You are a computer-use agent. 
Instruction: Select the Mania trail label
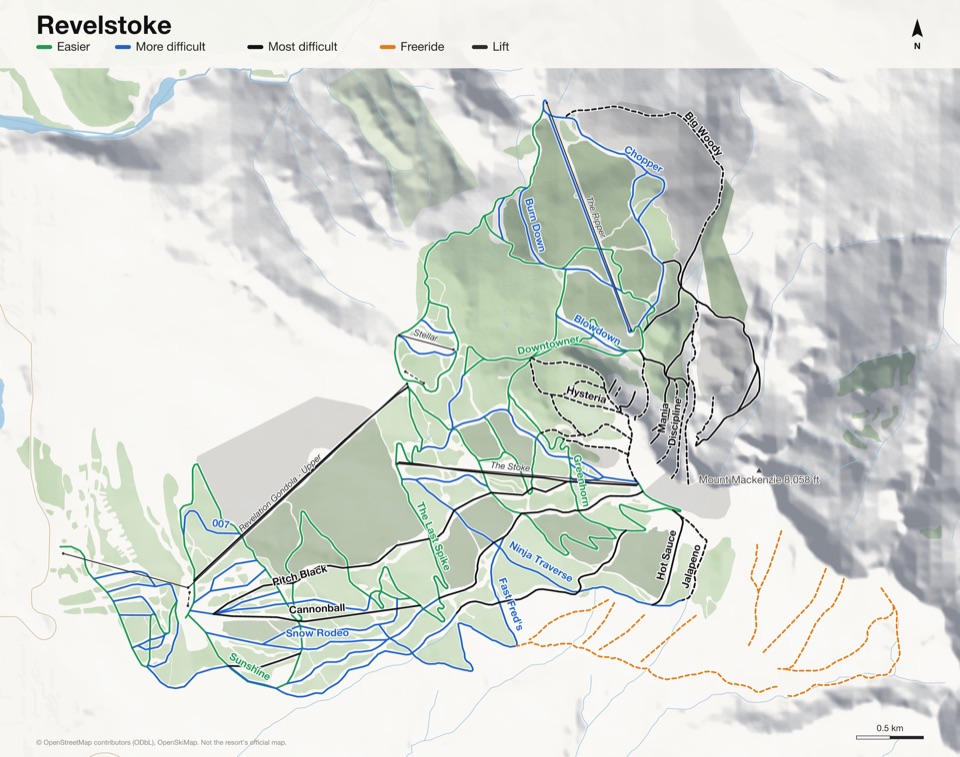(662, 418)
